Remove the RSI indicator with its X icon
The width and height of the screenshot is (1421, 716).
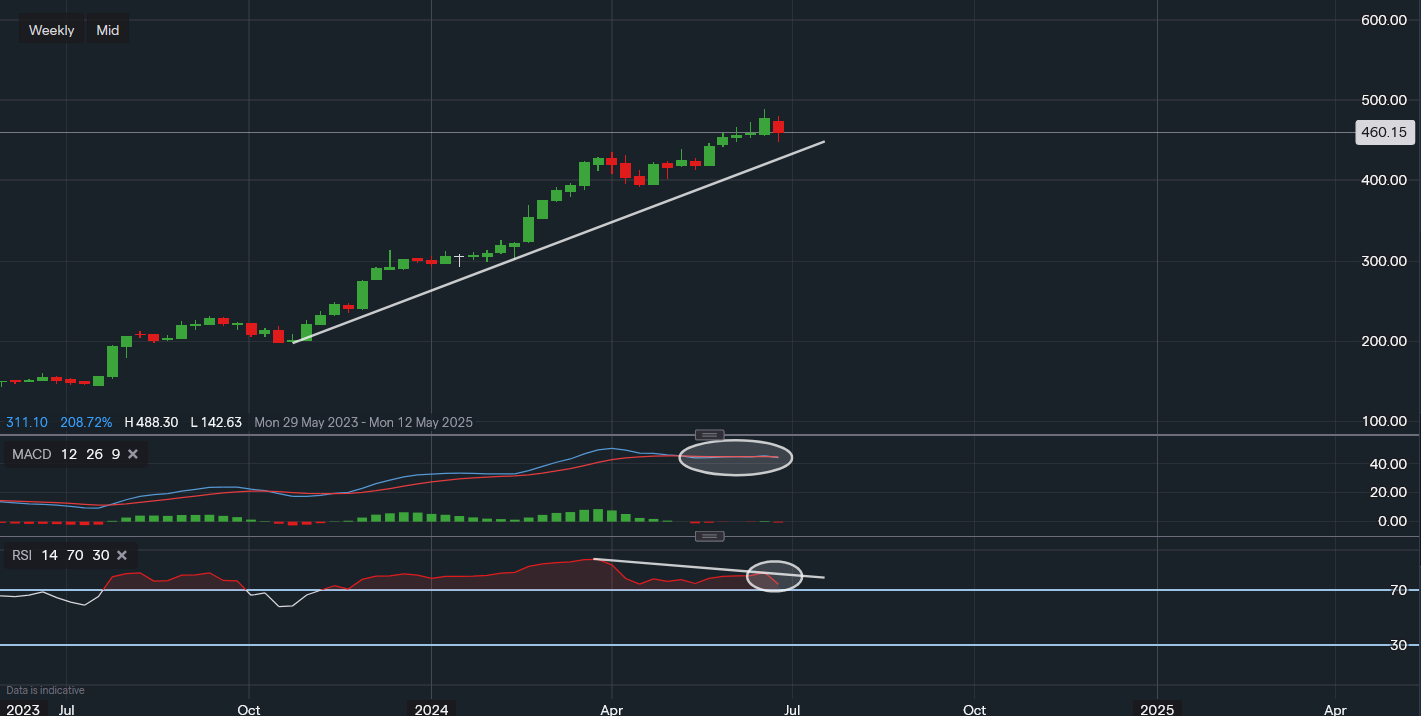[121, 555]
